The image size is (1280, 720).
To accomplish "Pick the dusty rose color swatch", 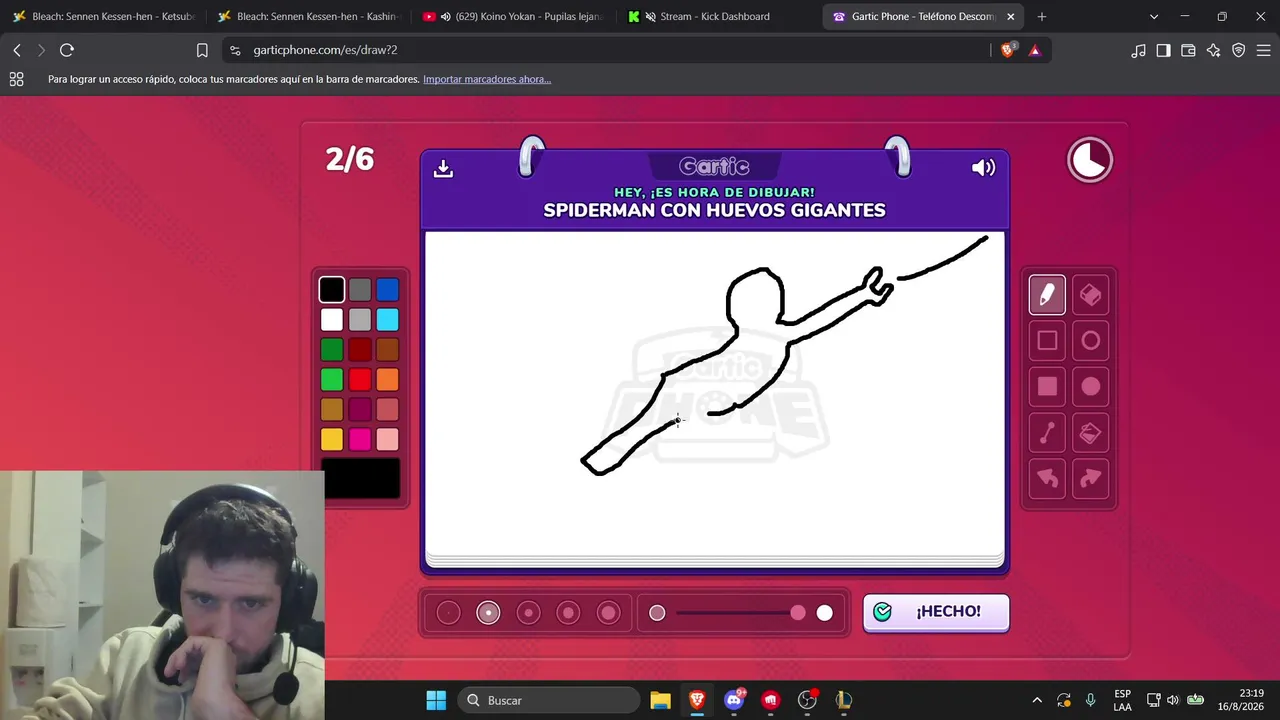I will 388,410.
